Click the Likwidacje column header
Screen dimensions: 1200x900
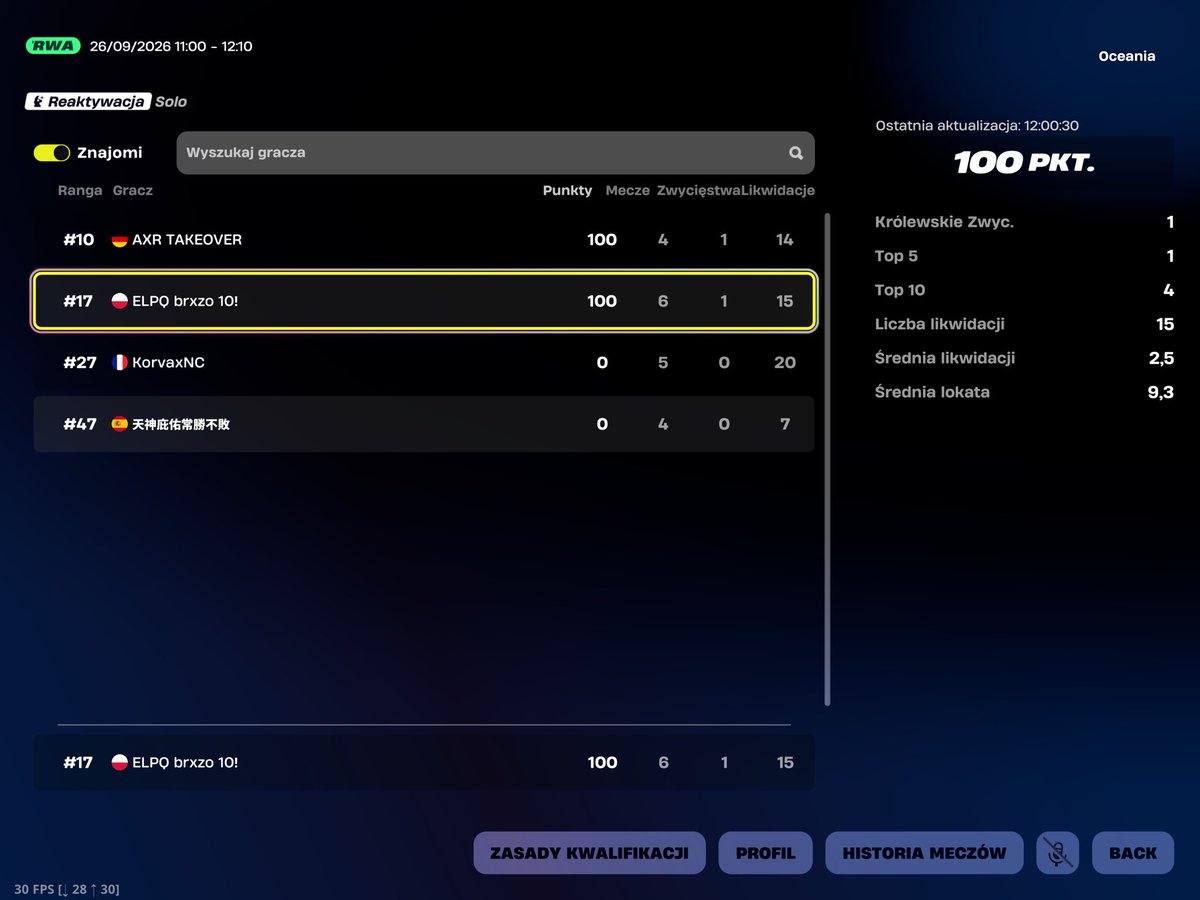pos(779,190)
